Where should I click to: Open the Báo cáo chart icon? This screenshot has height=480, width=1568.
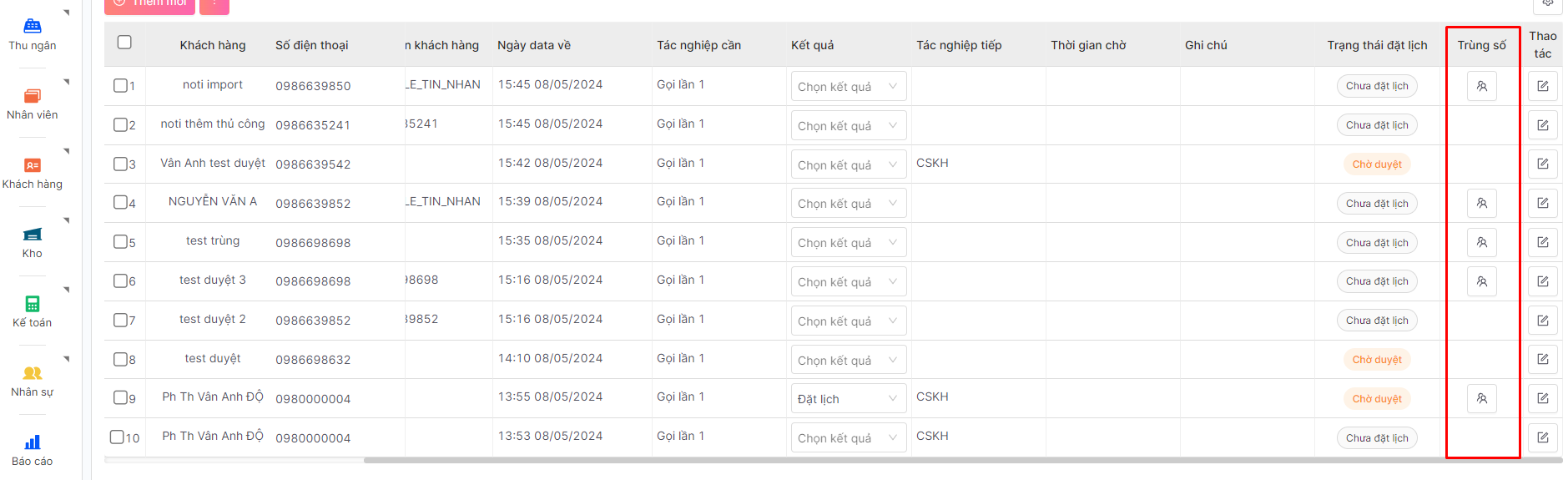[33, 442]
